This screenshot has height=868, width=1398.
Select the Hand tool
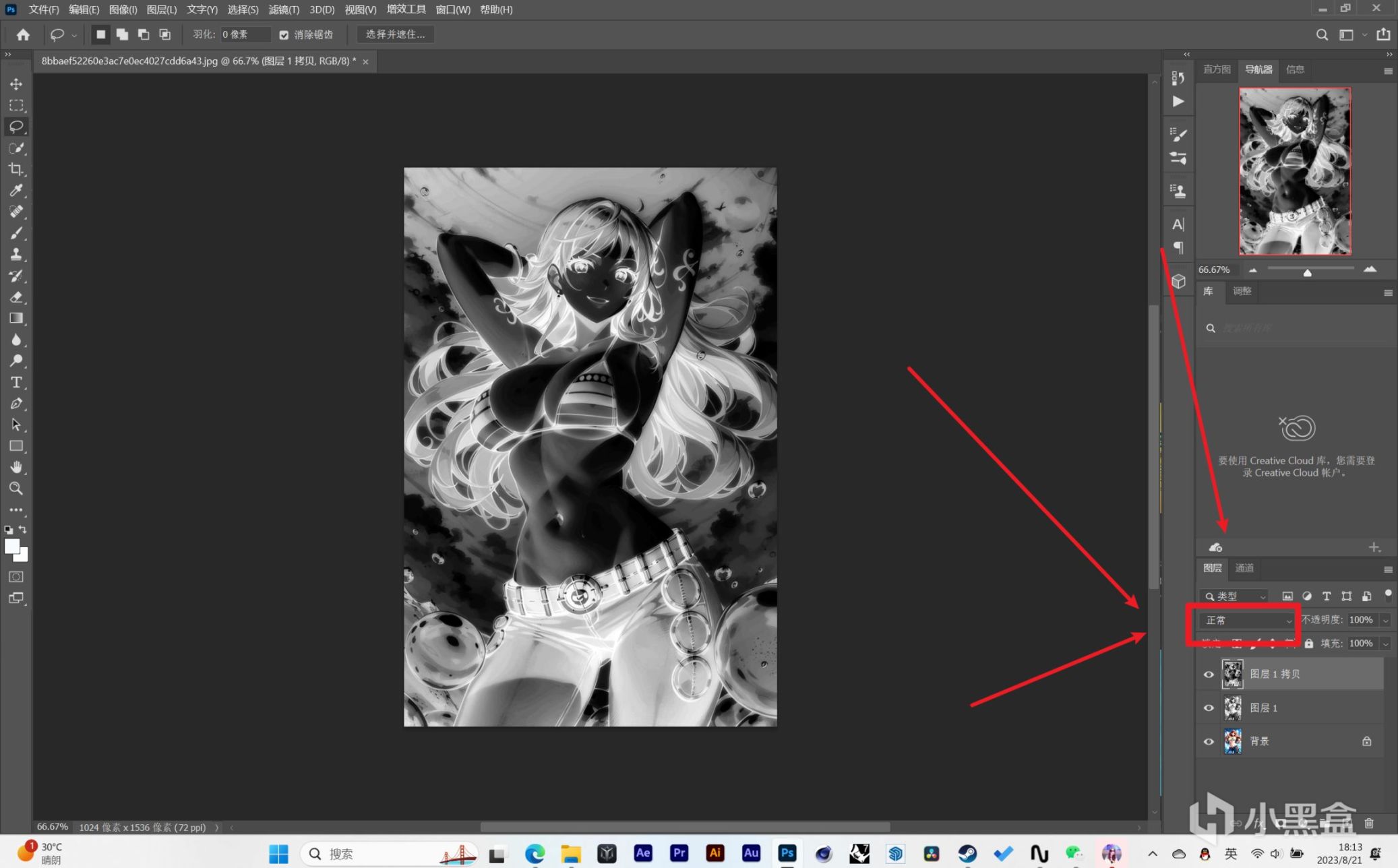[x=16, y=467]
